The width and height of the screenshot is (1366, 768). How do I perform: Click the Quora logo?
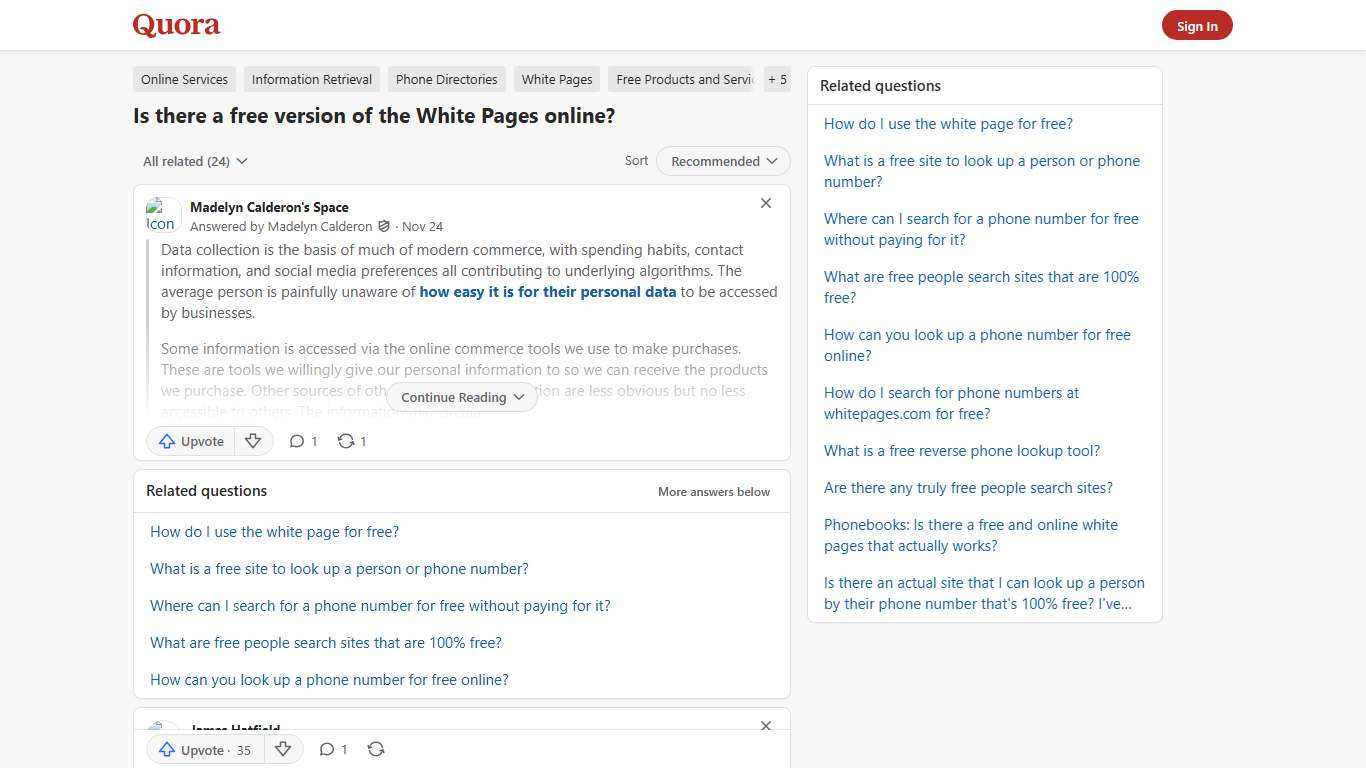pos(175,25)
